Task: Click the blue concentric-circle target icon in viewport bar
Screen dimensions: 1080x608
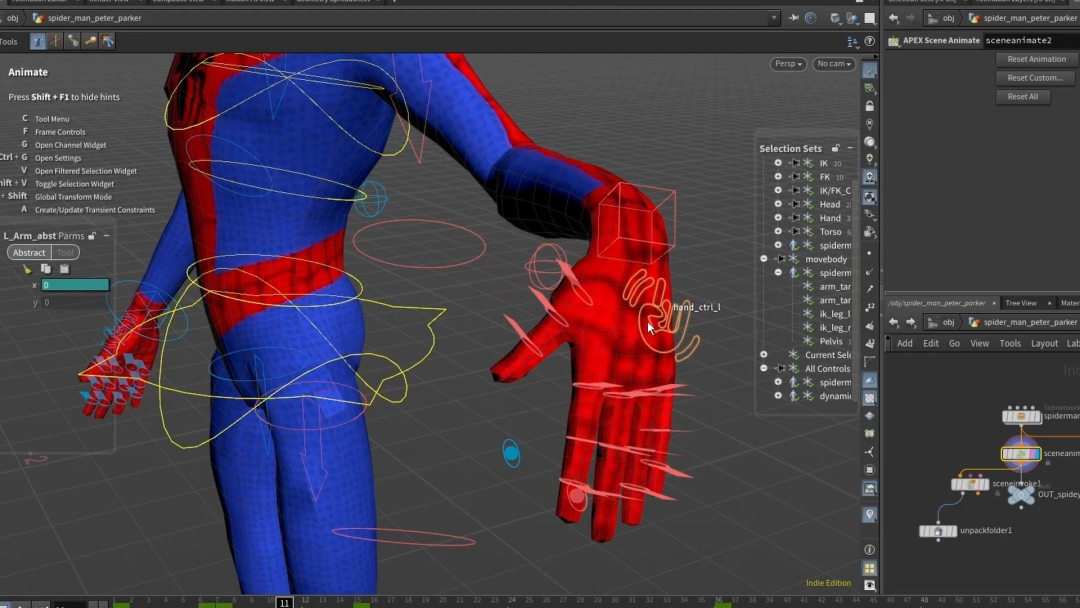Action: point(811,18)
